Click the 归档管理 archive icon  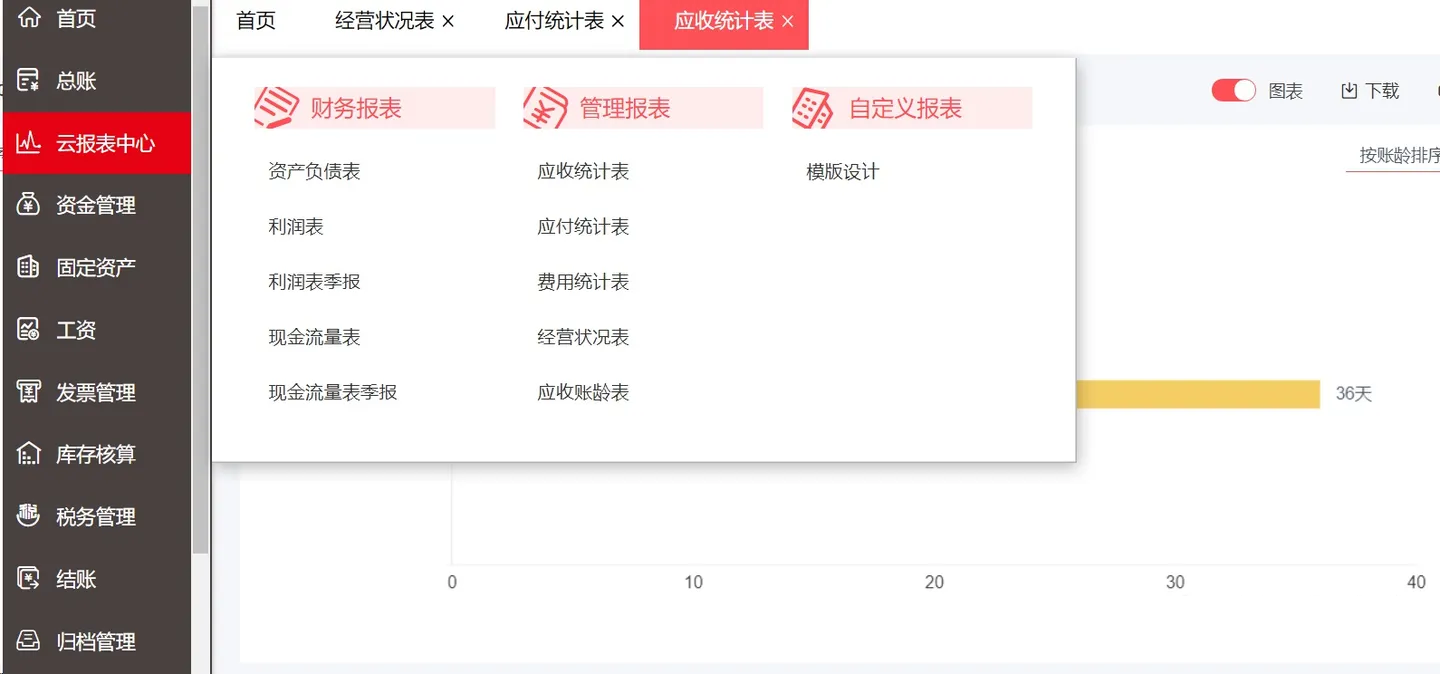pos(29,641)
